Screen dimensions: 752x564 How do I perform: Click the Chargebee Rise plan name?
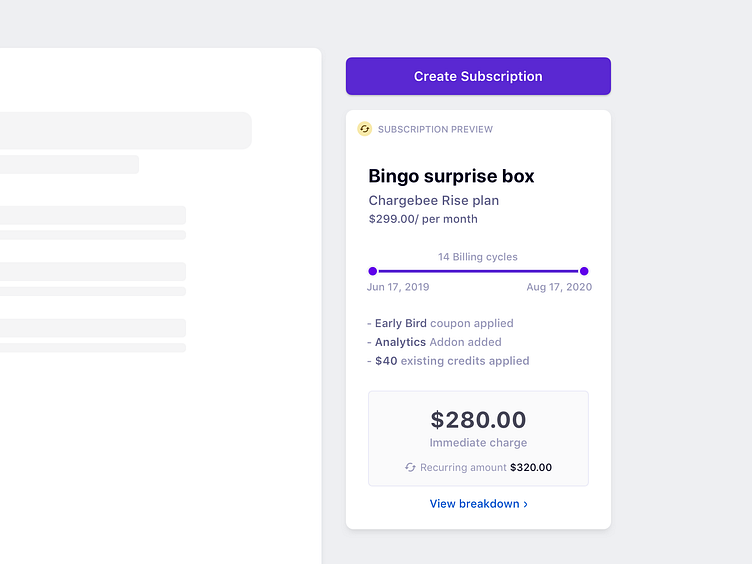click(434, 200)
